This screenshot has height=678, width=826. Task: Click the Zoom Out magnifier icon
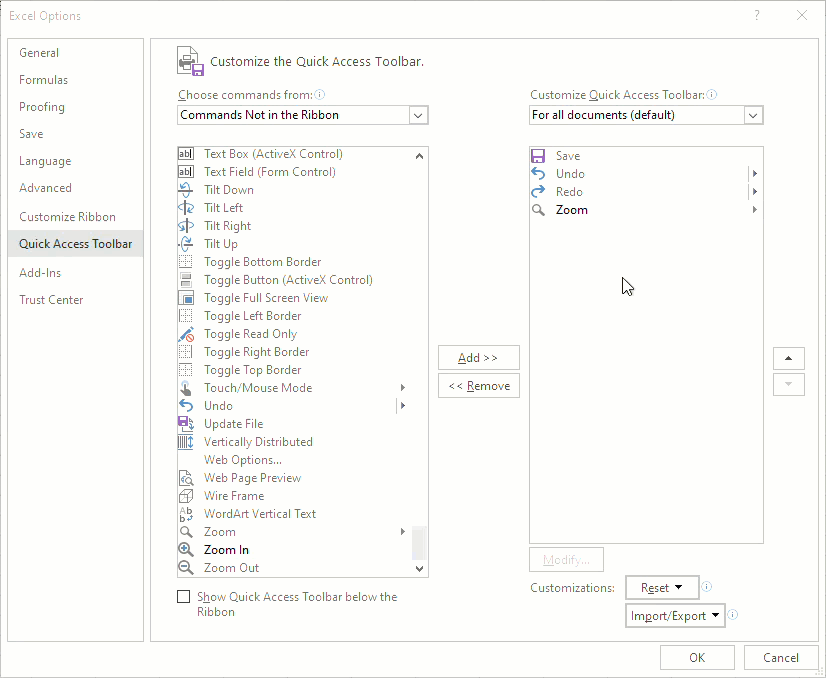point(185,567)
